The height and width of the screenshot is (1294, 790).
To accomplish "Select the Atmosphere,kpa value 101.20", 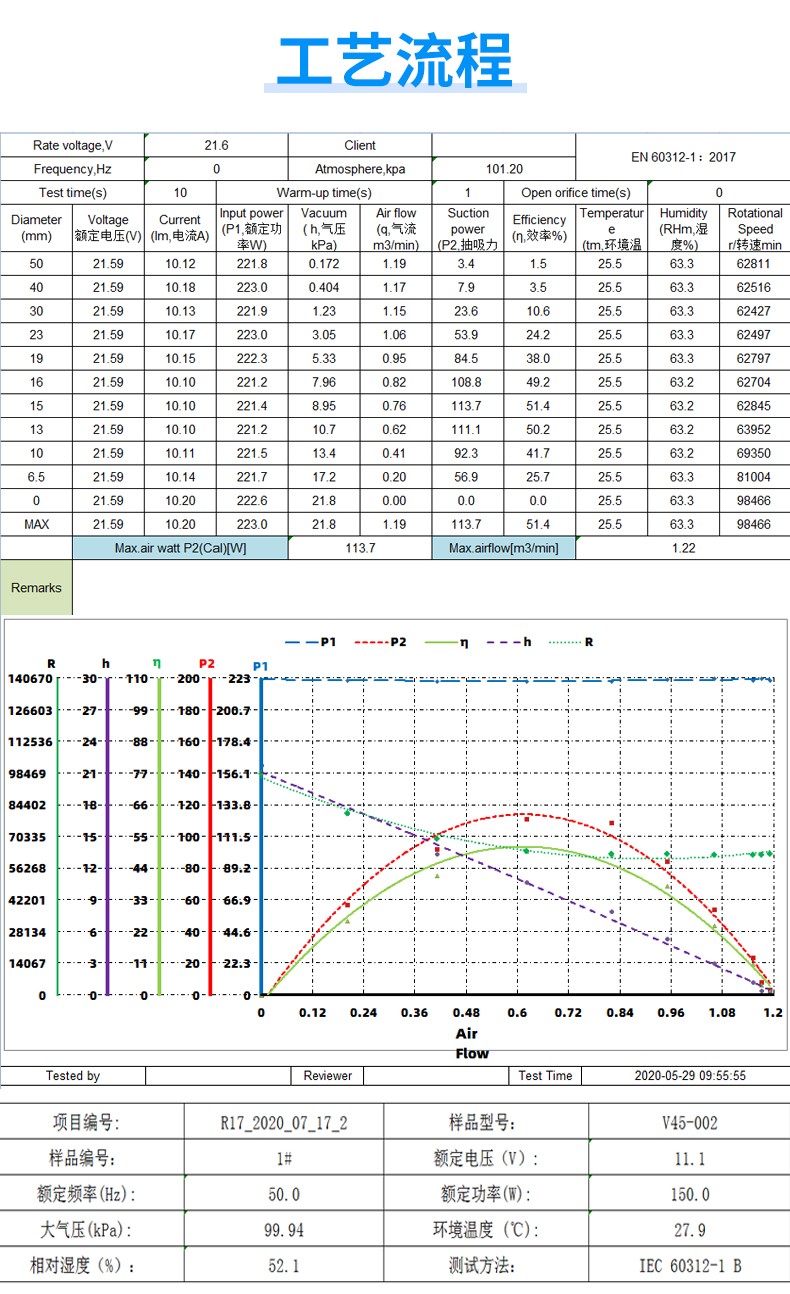I will (504, 169).
